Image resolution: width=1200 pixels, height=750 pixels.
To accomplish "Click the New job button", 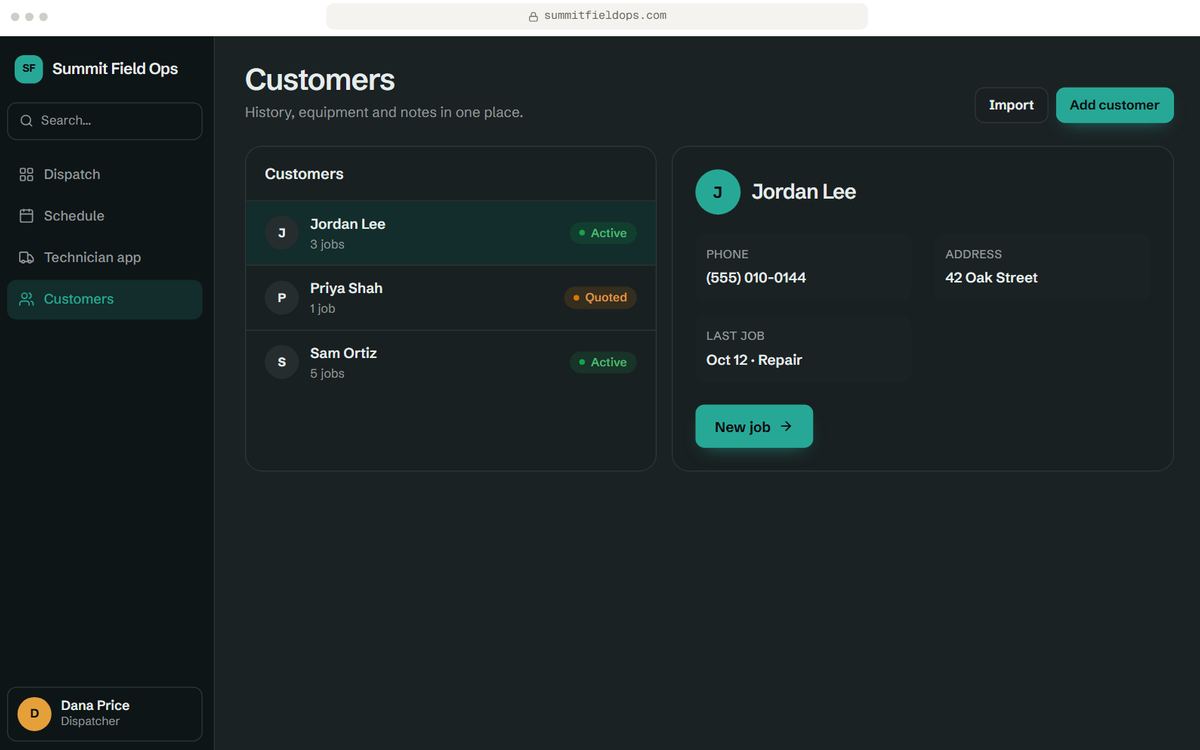I will (x=754, y=426).
